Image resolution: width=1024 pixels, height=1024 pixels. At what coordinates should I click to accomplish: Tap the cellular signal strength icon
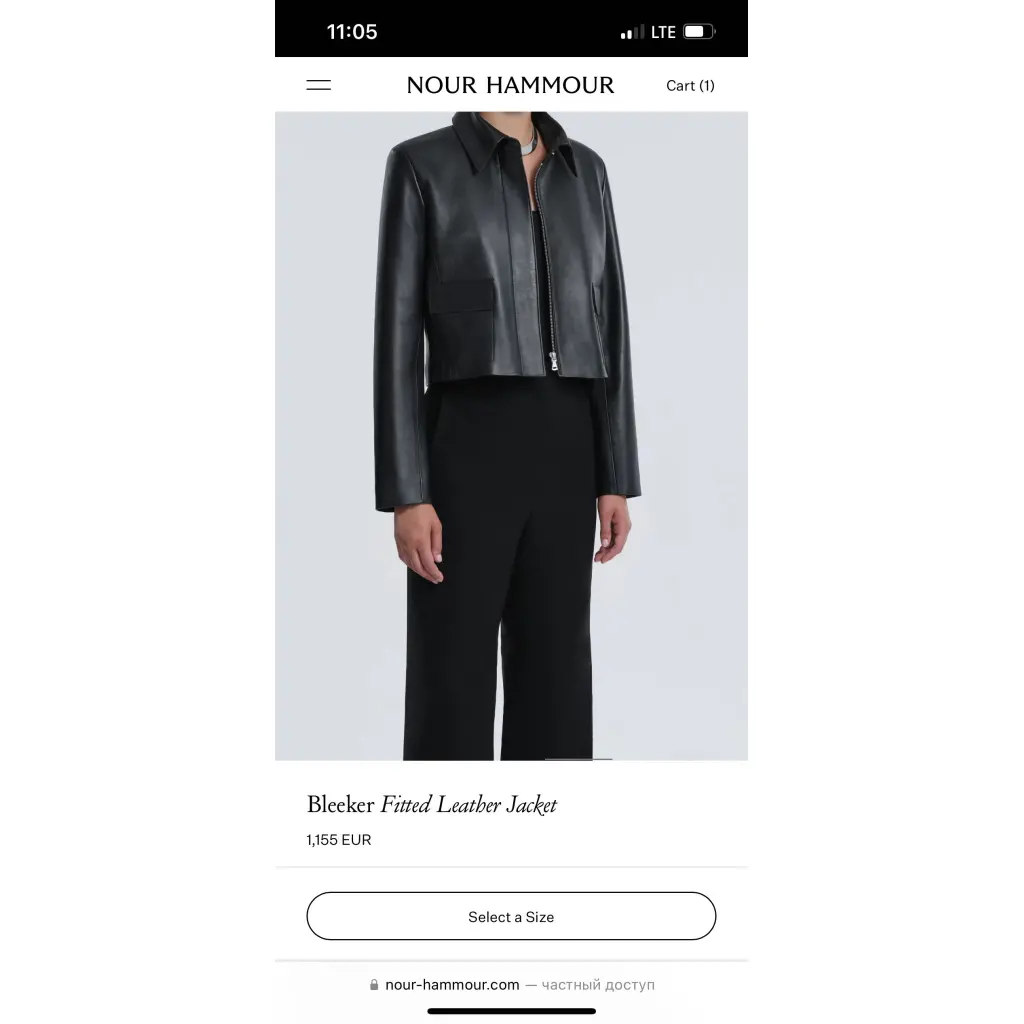tap(632, 32)
